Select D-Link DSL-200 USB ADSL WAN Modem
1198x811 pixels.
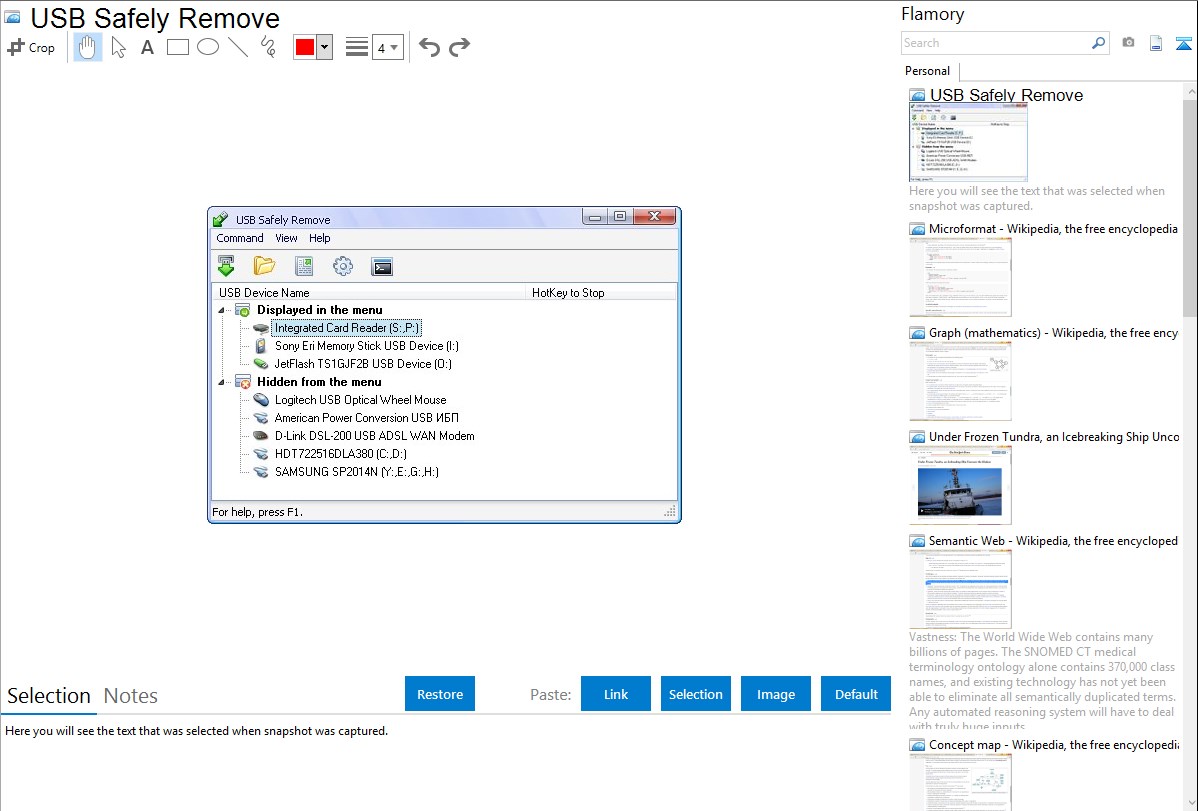tap(374, 436)
